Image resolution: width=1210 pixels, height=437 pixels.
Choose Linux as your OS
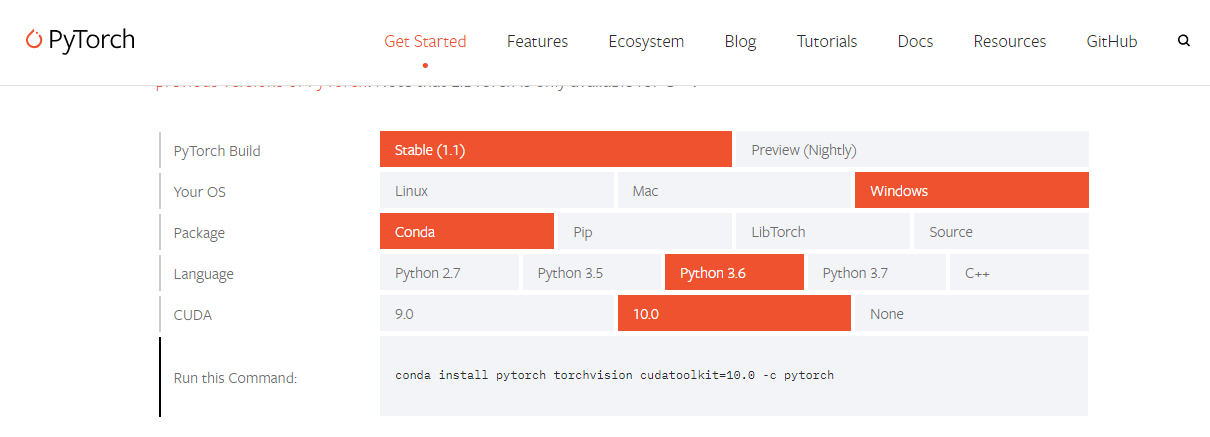497,190
